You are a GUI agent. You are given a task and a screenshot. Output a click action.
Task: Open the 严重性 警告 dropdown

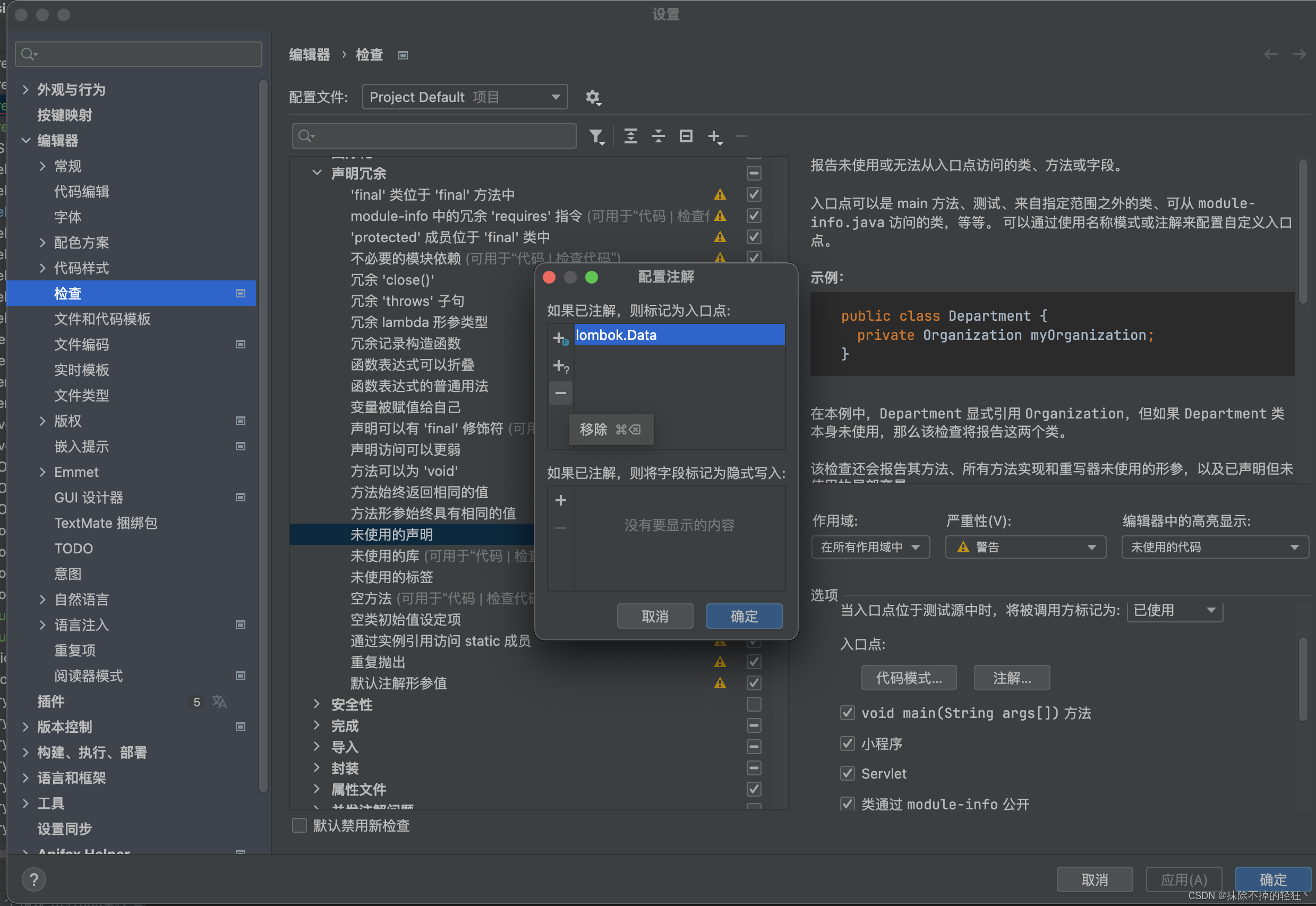1026,546
